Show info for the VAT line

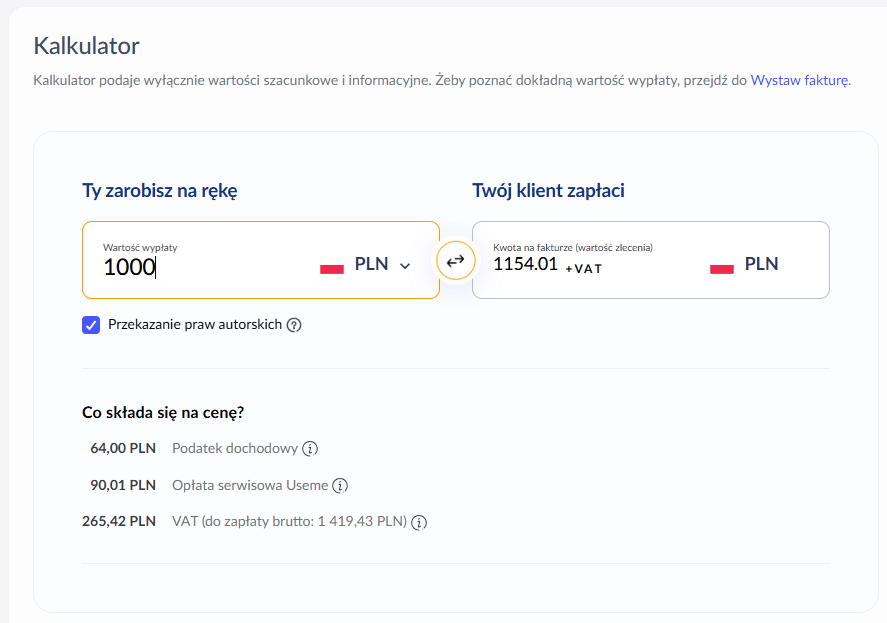pyautogui.click(x=419, y=522)
